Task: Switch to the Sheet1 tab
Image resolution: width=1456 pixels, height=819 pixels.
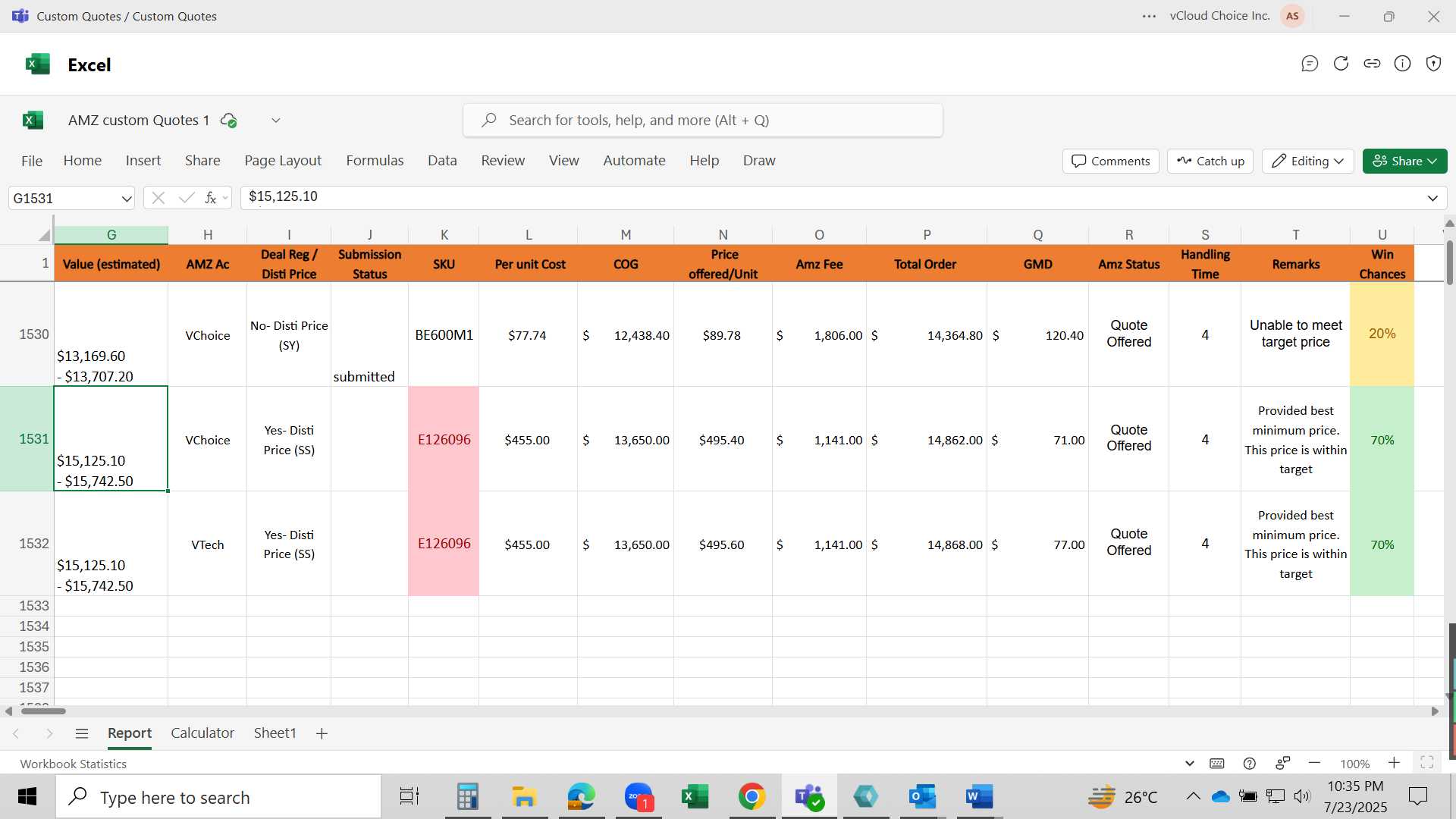Action: click(275, 733)
